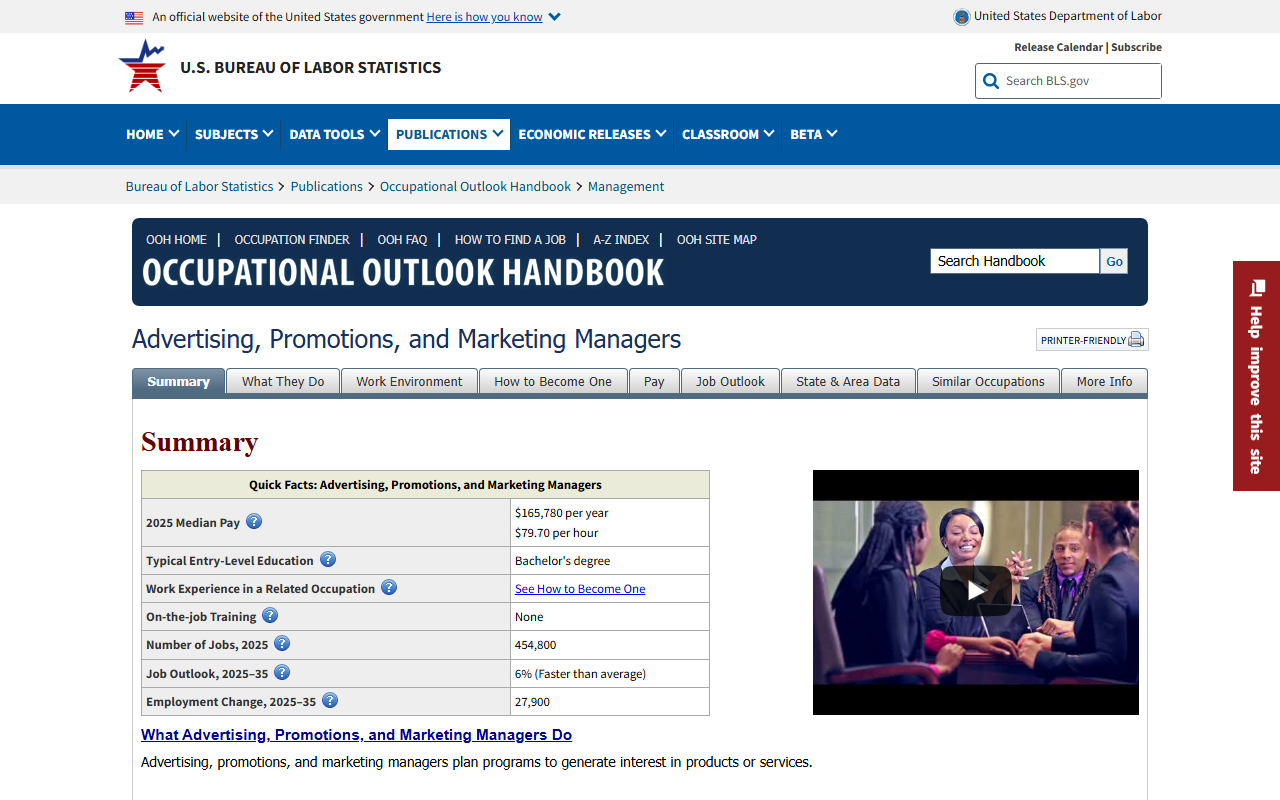This screenshot has width=1280, height=800.
Task: Switch to the Work Environment tab
Action: click(x=409, y=382)
